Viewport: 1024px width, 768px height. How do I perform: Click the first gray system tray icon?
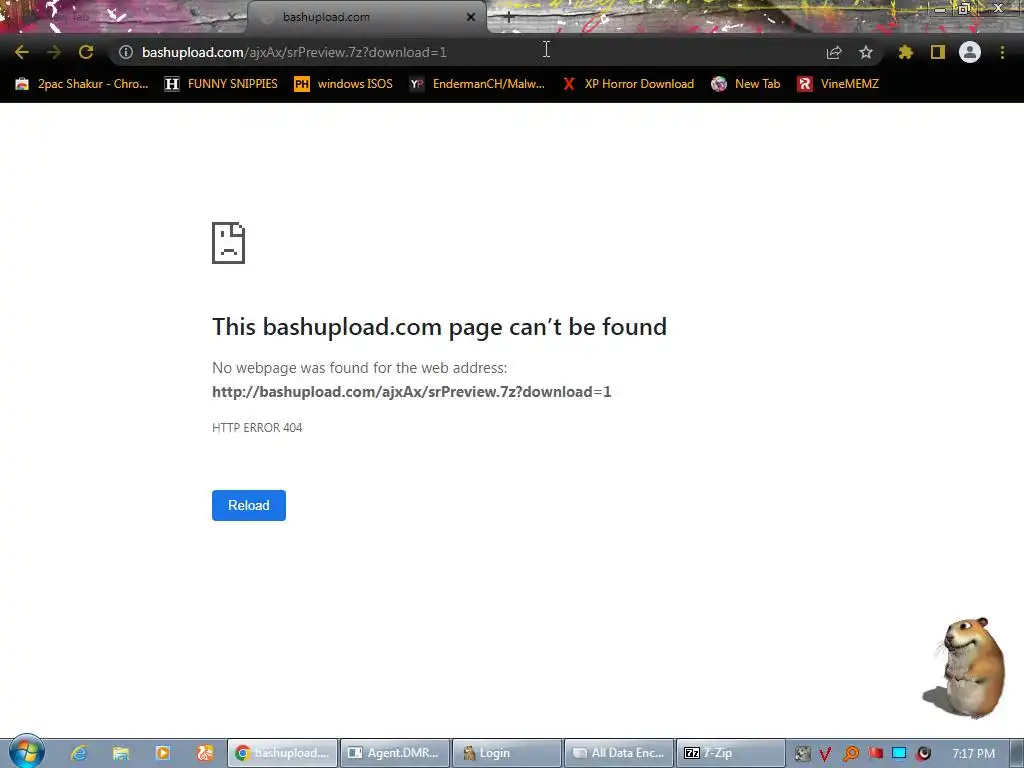803,754
